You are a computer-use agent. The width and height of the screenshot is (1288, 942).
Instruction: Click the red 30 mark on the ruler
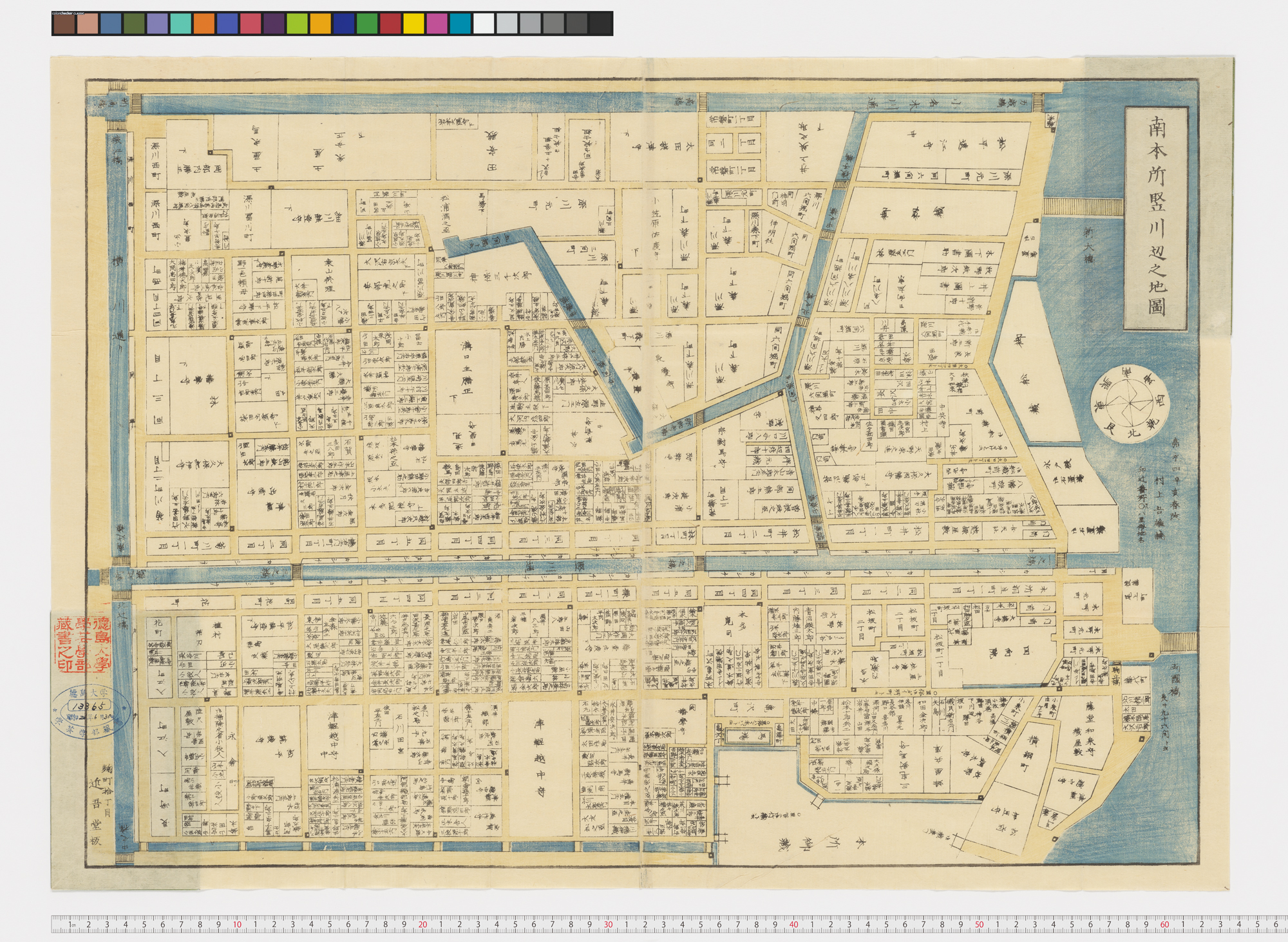coord(608,925)
